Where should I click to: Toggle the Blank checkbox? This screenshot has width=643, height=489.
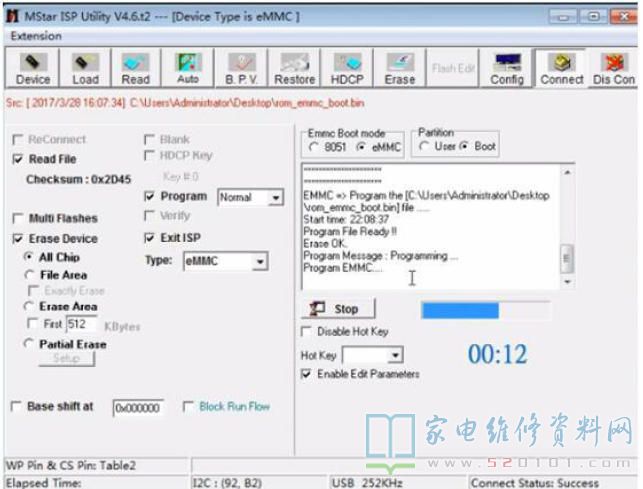[x=150, y=139]
